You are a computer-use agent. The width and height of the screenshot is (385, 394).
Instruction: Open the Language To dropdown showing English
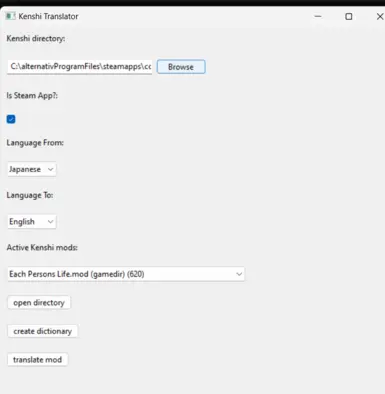pos(32,222)
